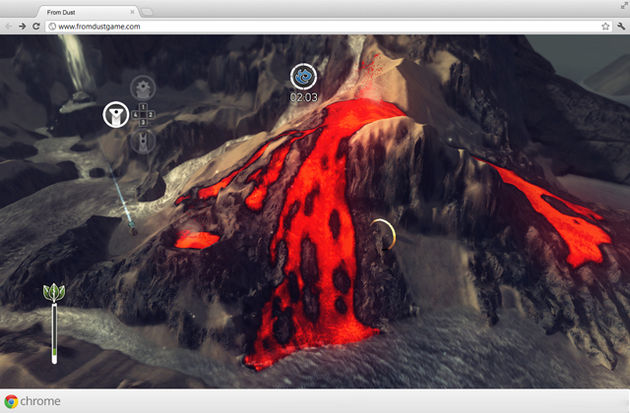
Task: Select the lower faded totem power icon
Action: tap(143, 140)
